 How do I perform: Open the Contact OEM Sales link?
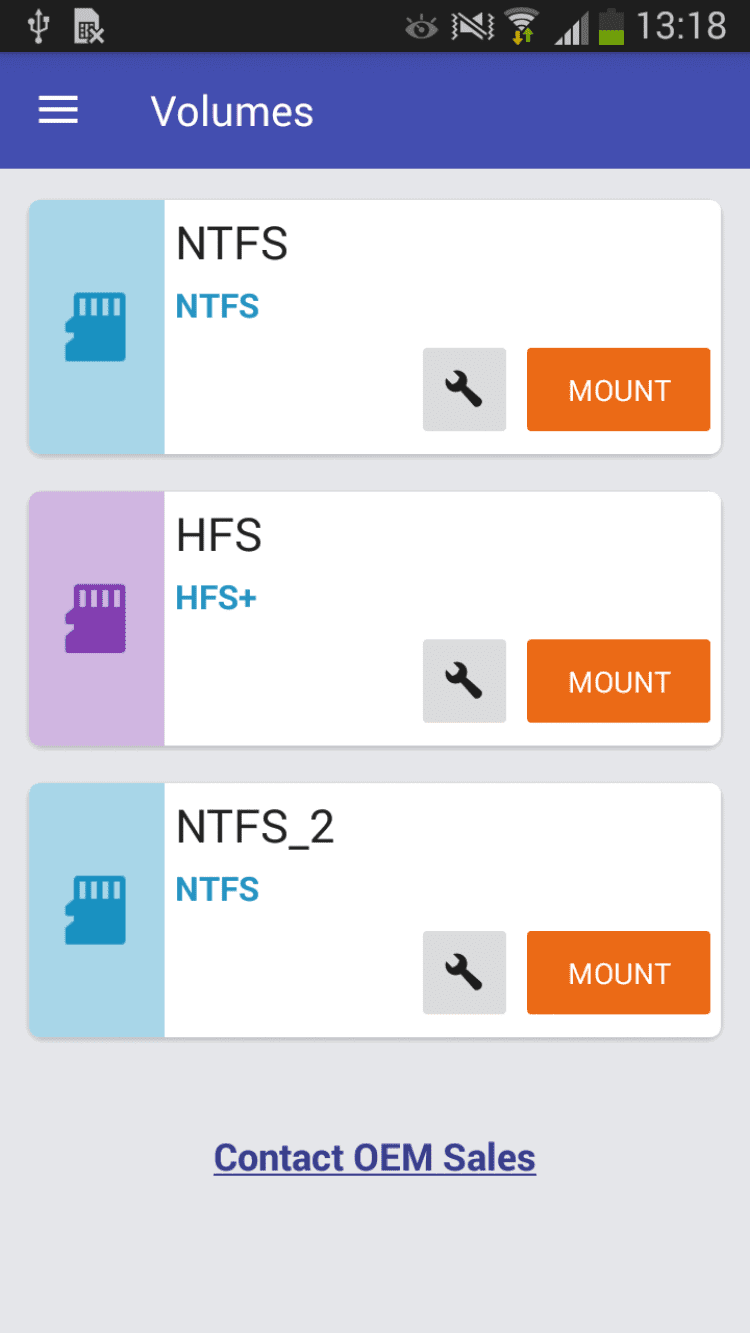[375, 1158]
